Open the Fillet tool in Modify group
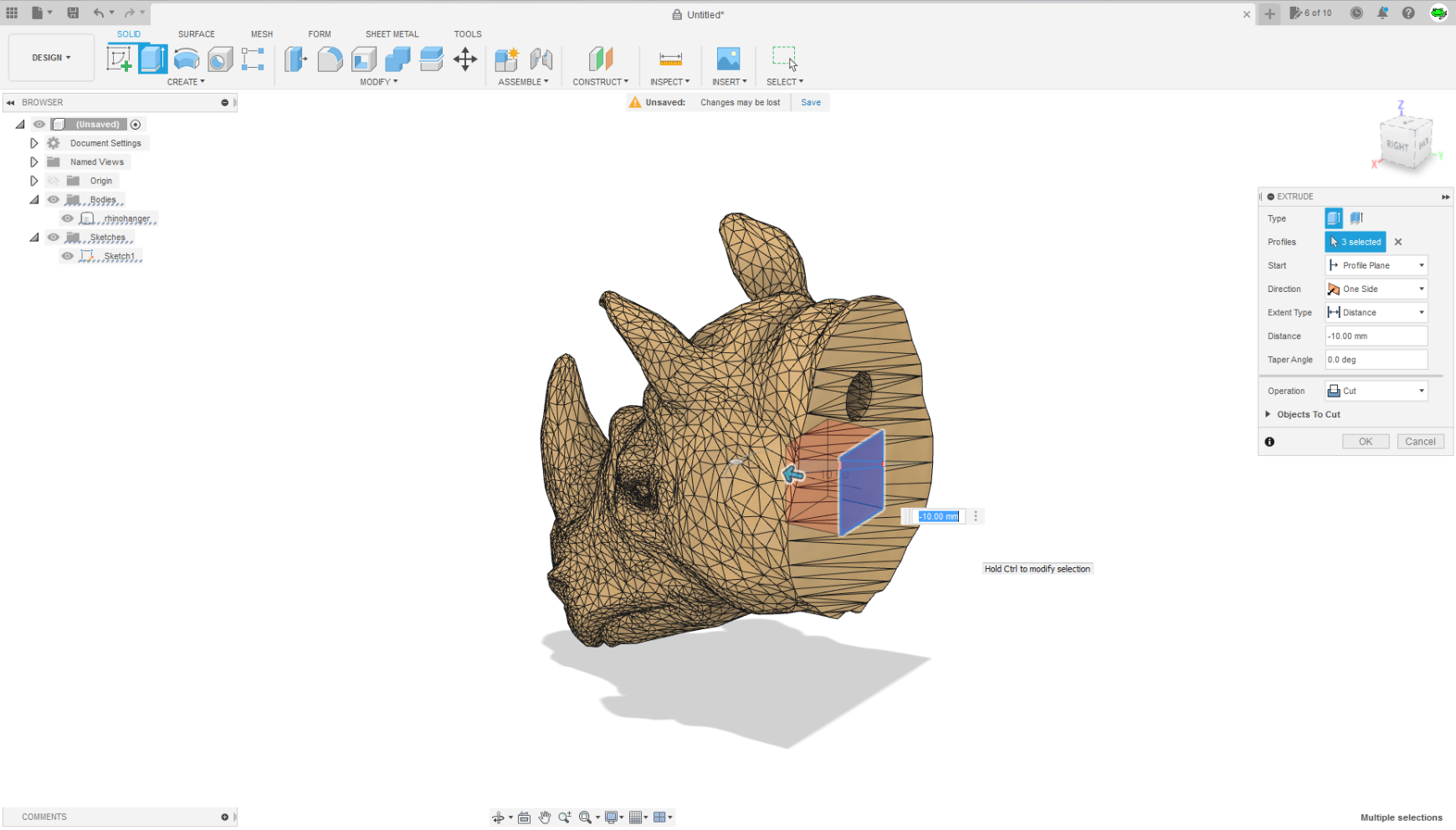 [x=330, y=59]
